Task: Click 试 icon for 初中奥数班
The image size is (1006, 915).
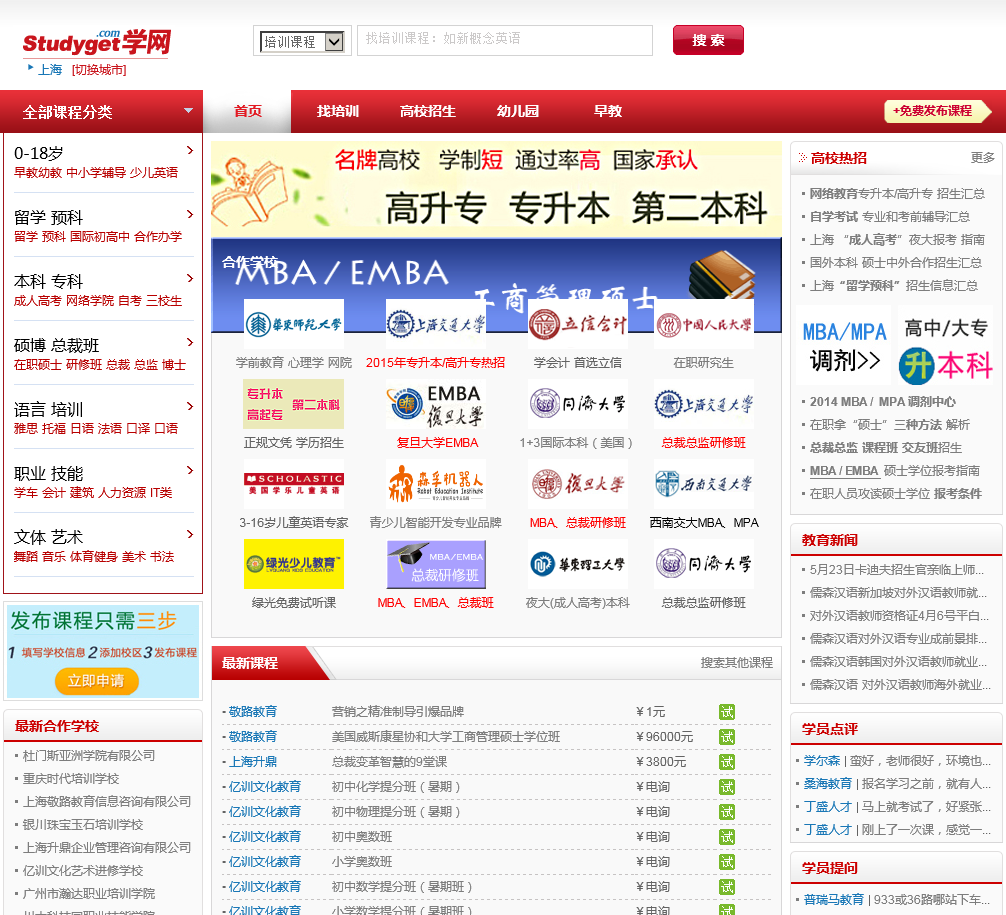Action: coord(727,837)
